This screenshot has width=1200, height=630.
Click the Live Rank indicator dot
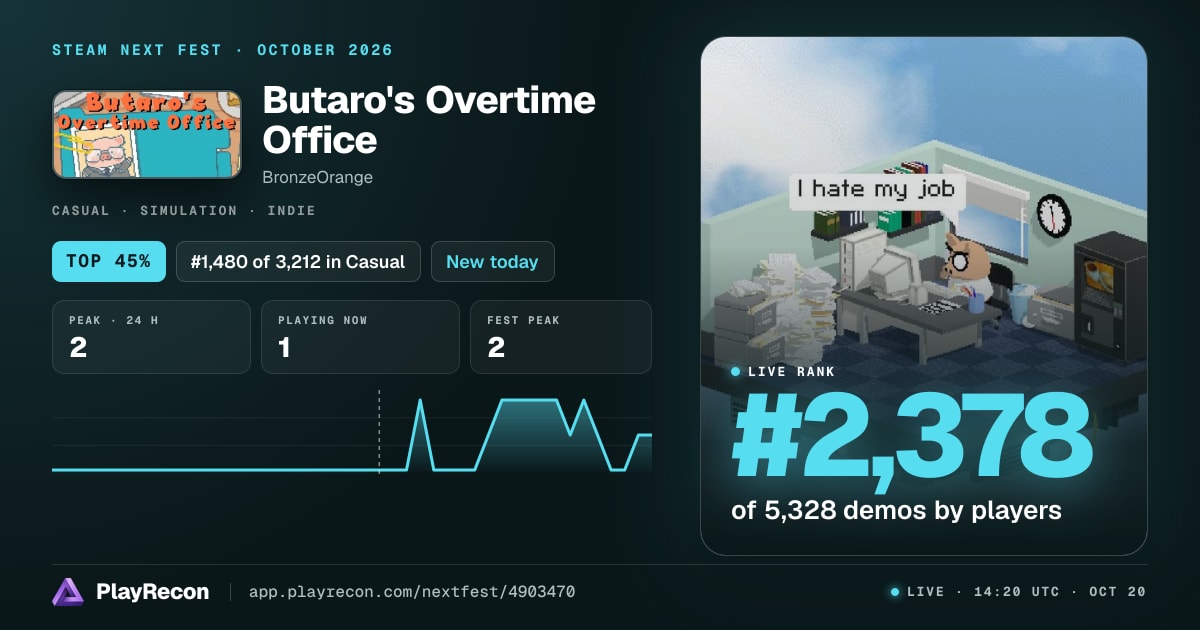point(736,372)
